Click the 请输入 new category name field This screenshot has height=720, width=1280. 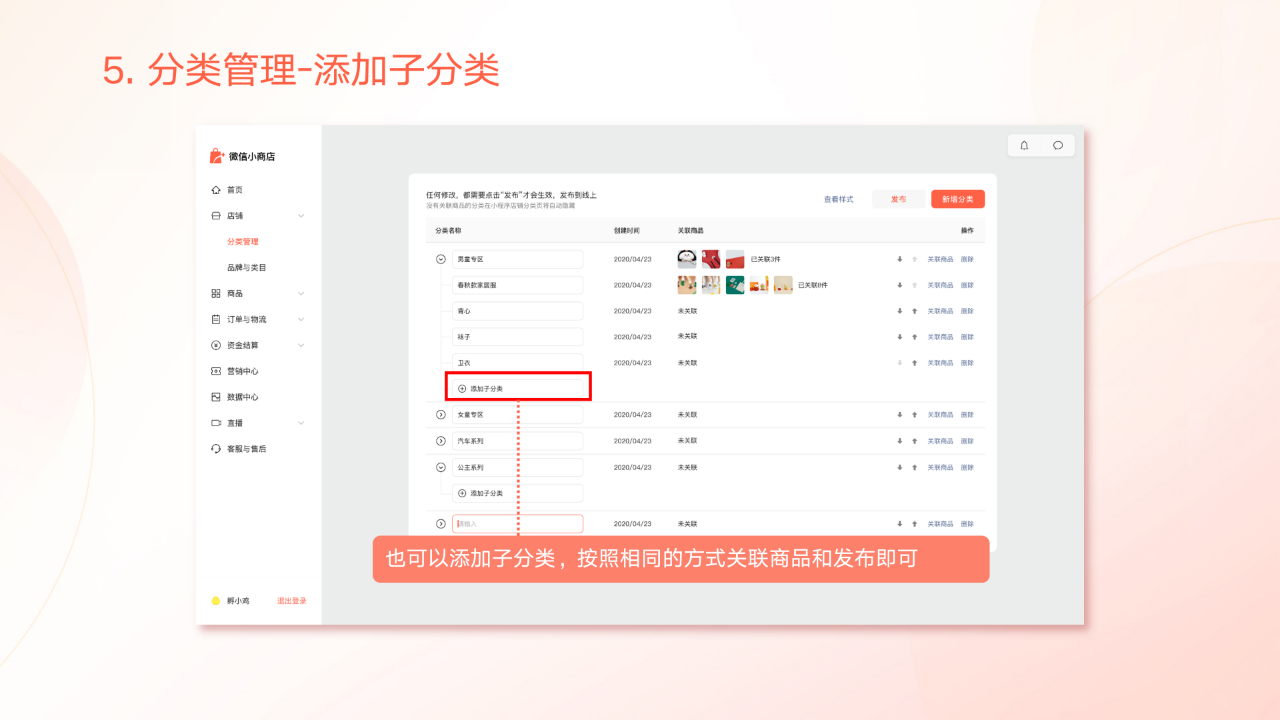[x=517, y=524]
